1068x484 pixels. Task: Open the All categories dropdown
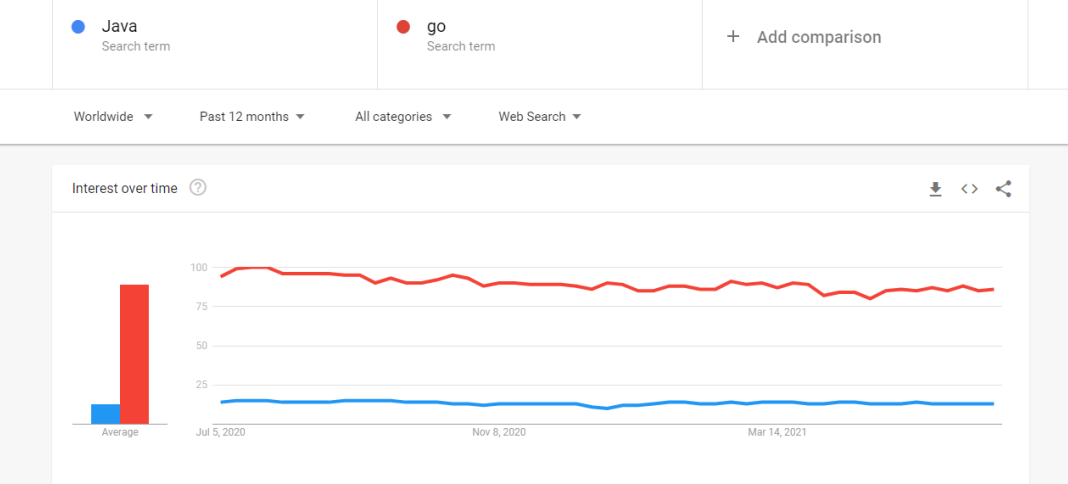403,116
